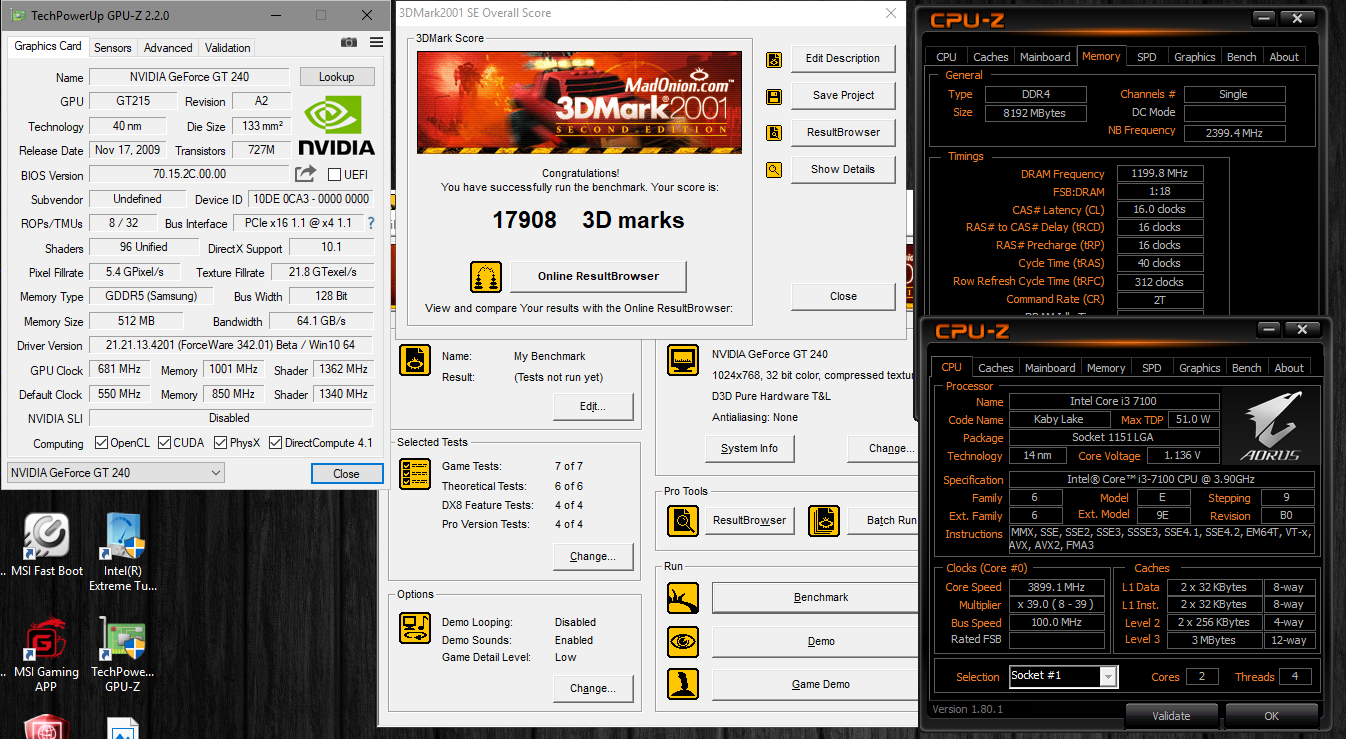Open MSI Gaming APP desktop shortcut

point(46,656)
